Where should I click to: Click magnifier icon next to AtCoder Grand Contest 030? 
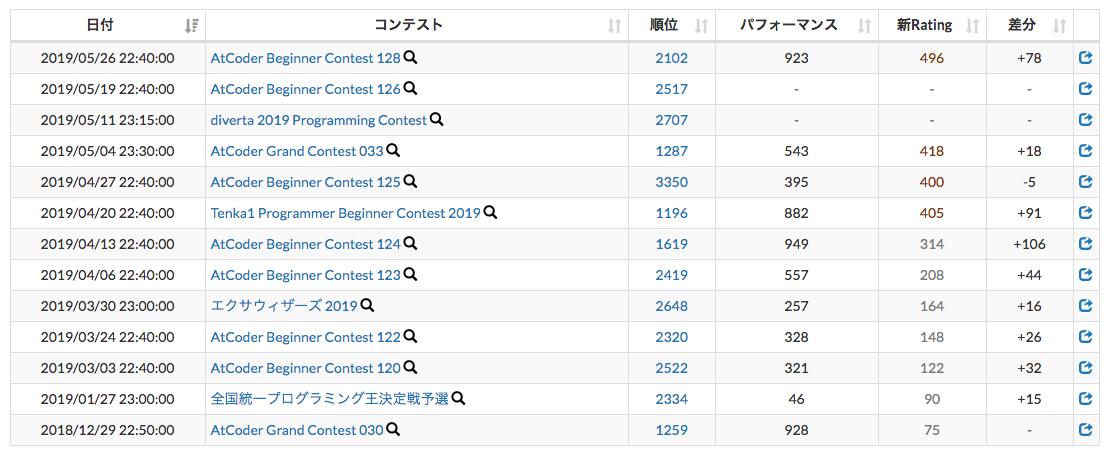click(x=393, y=429)
